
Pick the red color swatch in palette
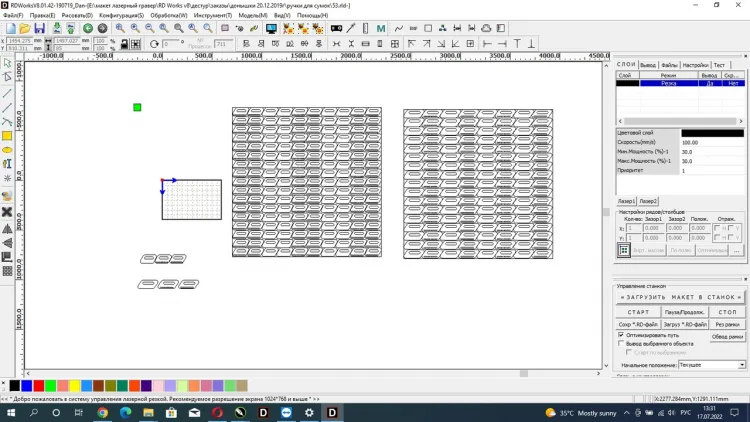(x=39, y=386)
